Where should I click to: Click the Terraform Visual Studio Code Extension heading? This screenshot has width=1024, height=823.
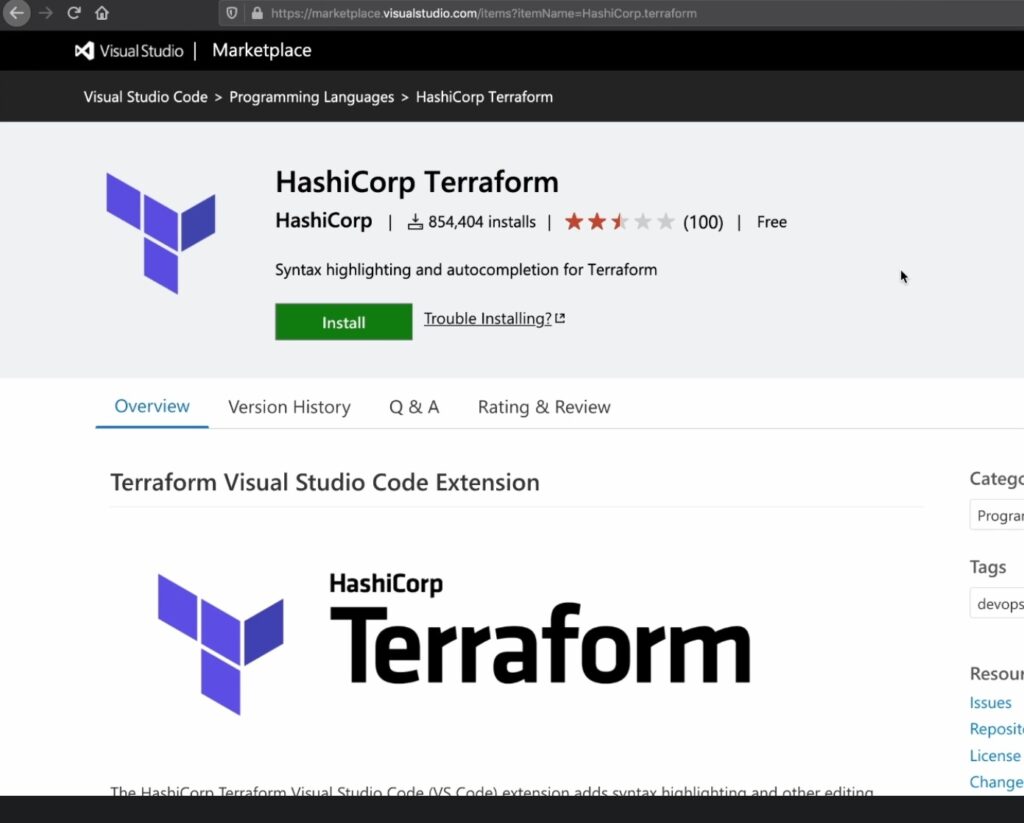pyautogui.click(x=325, y=483)
